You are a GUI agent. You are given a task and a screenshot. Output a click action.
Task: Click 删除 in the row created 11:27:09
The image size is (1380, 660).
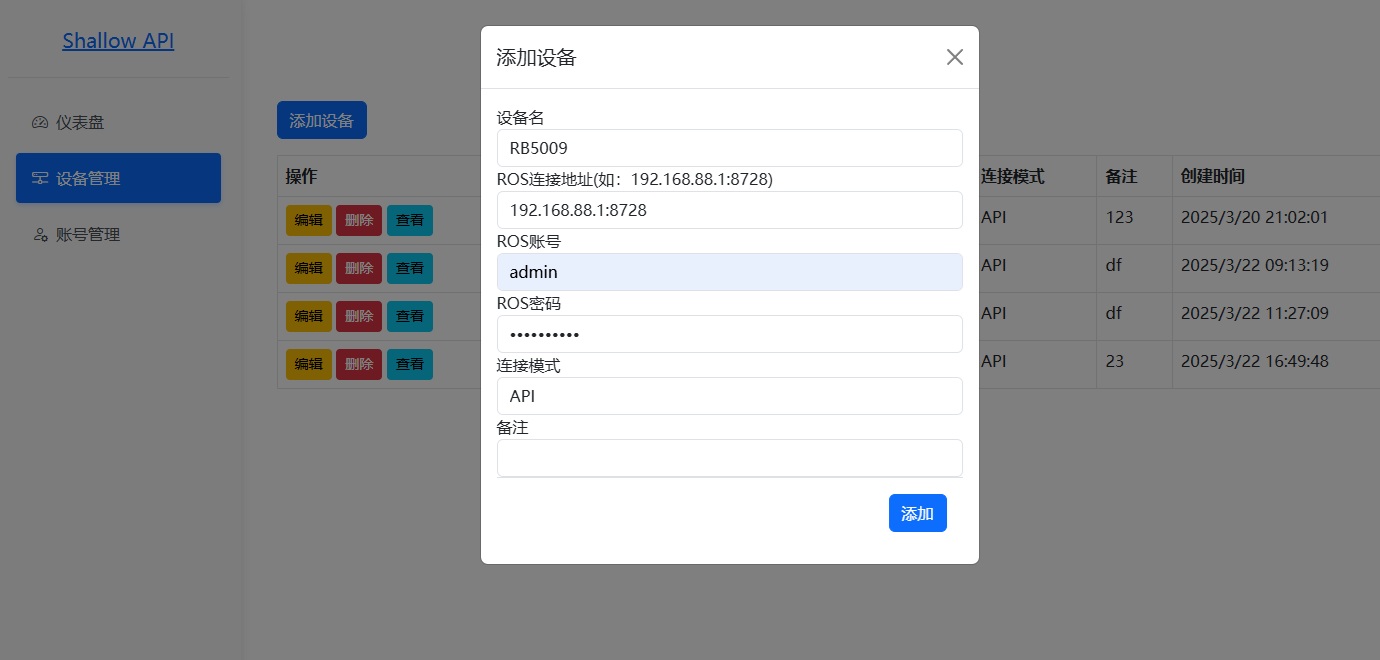359,316
